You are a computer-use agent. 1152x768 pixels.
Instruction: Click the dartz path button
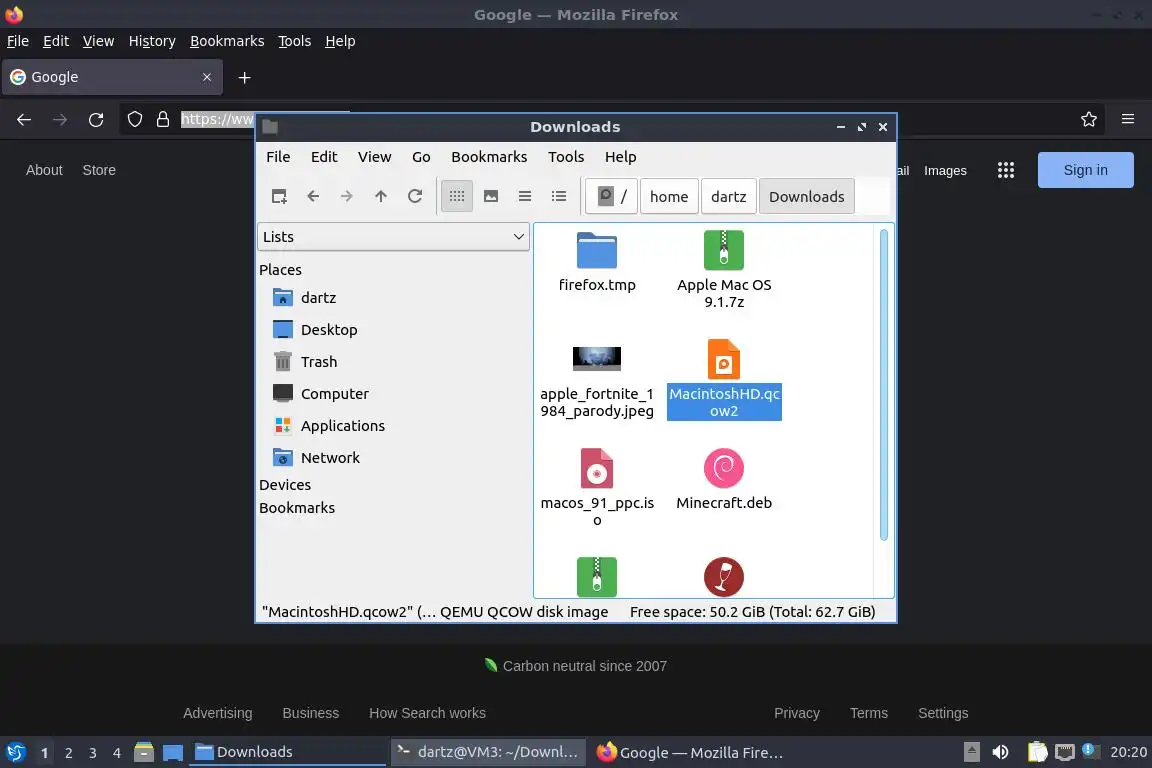coord(729,196)
